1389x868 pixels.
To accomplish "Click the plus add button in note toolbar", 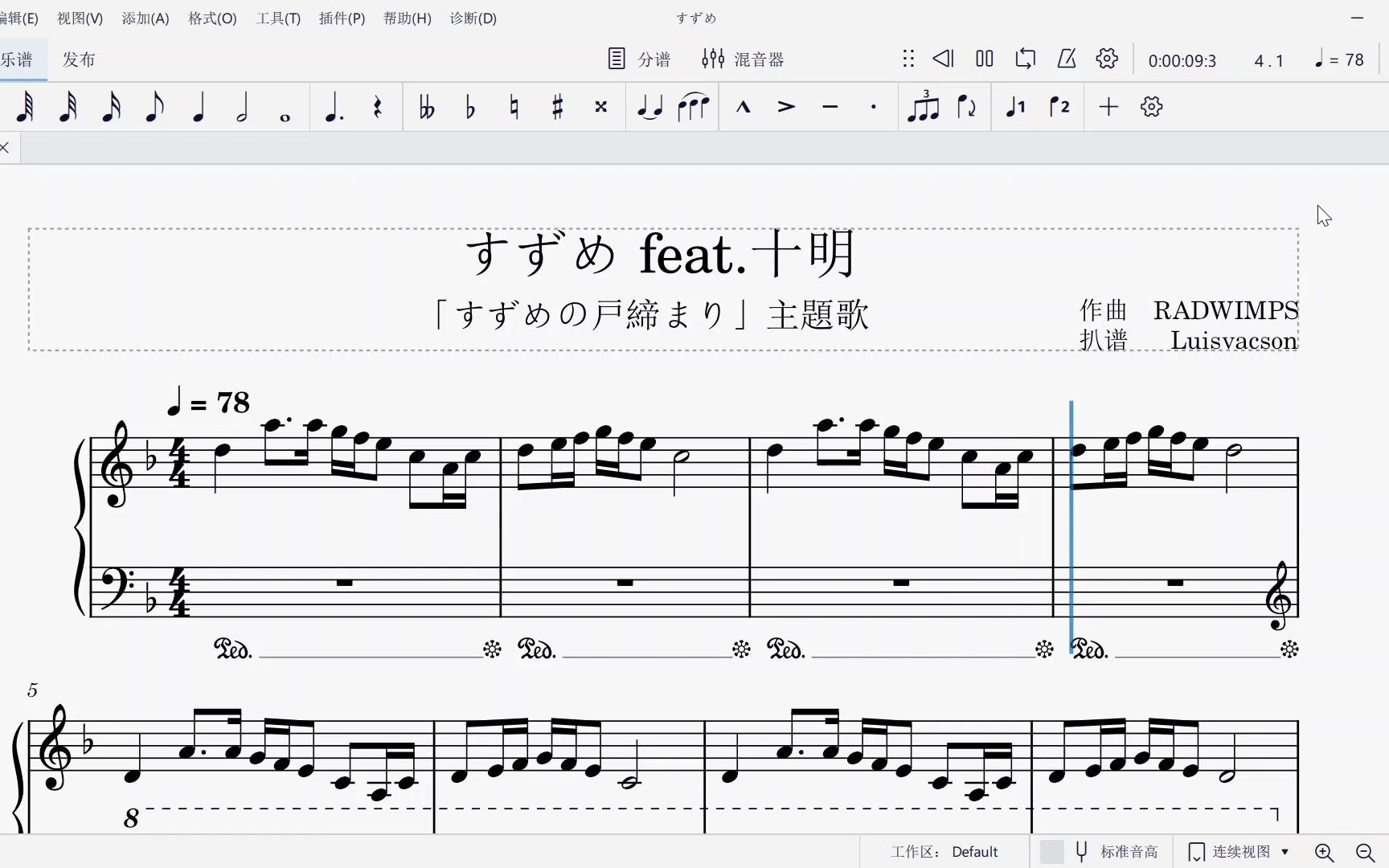I will (1108, 107).
